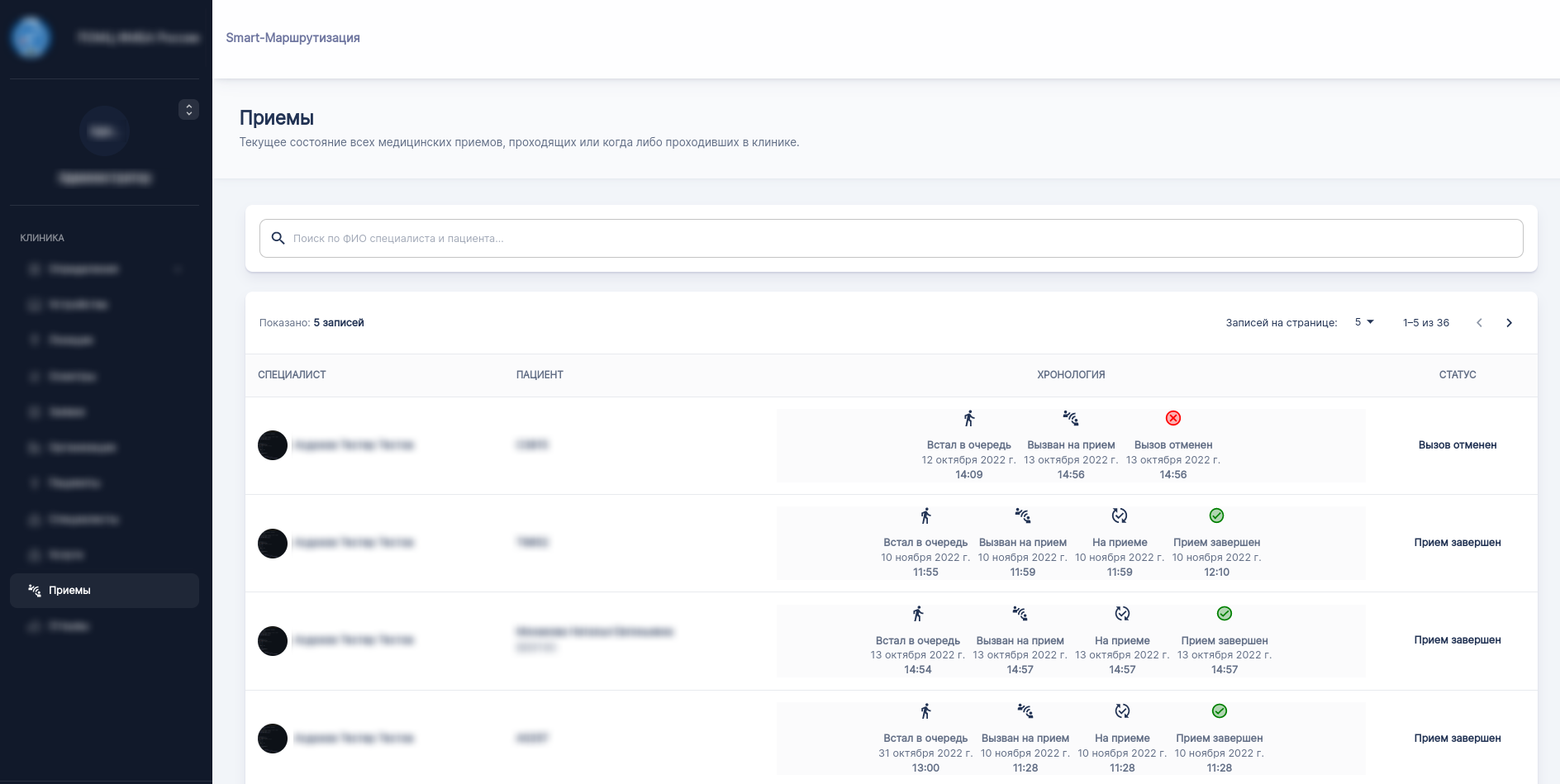The width and height of the screenshot is (1560, 784).
Task: Click the 'Вызов отменен' status label
Action: (x=1457, y=445)
